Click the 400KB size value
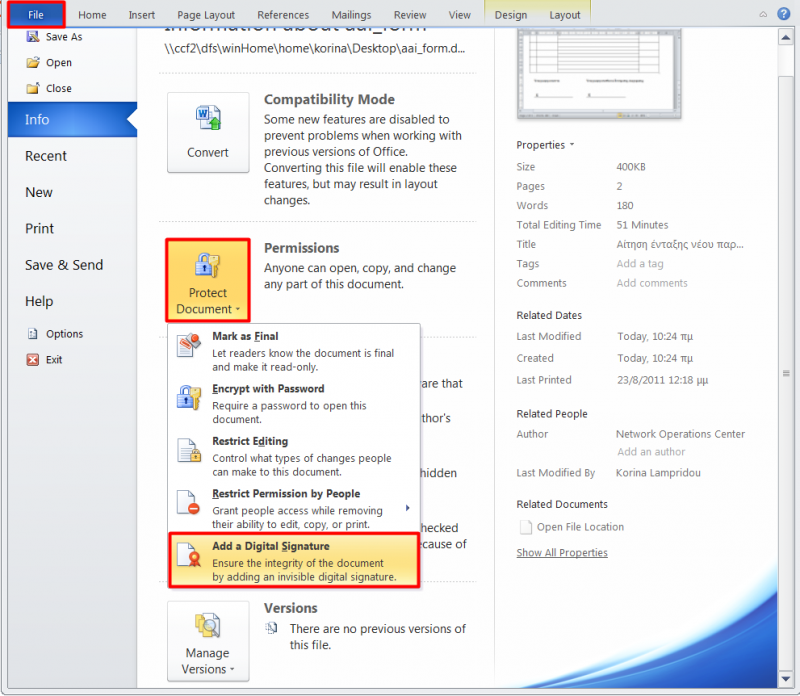Viewport: 800px width, 696px height. coord(631,166)
